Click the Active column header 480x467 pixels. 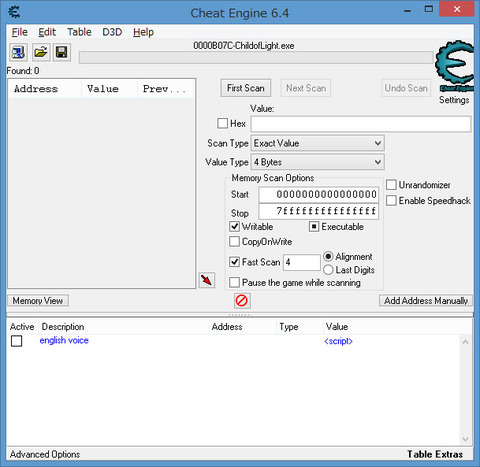click(x=22, y=327)
